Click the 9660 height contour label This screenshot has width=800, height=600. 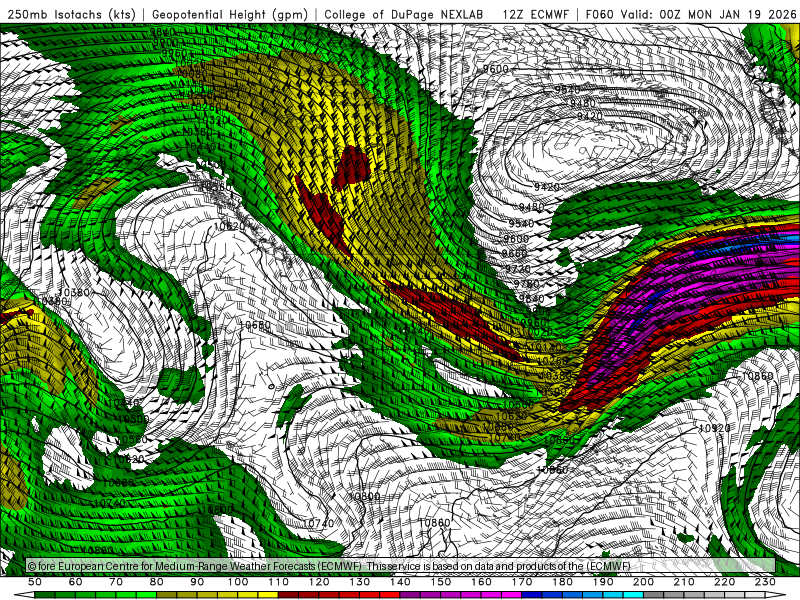coord(514,253)
